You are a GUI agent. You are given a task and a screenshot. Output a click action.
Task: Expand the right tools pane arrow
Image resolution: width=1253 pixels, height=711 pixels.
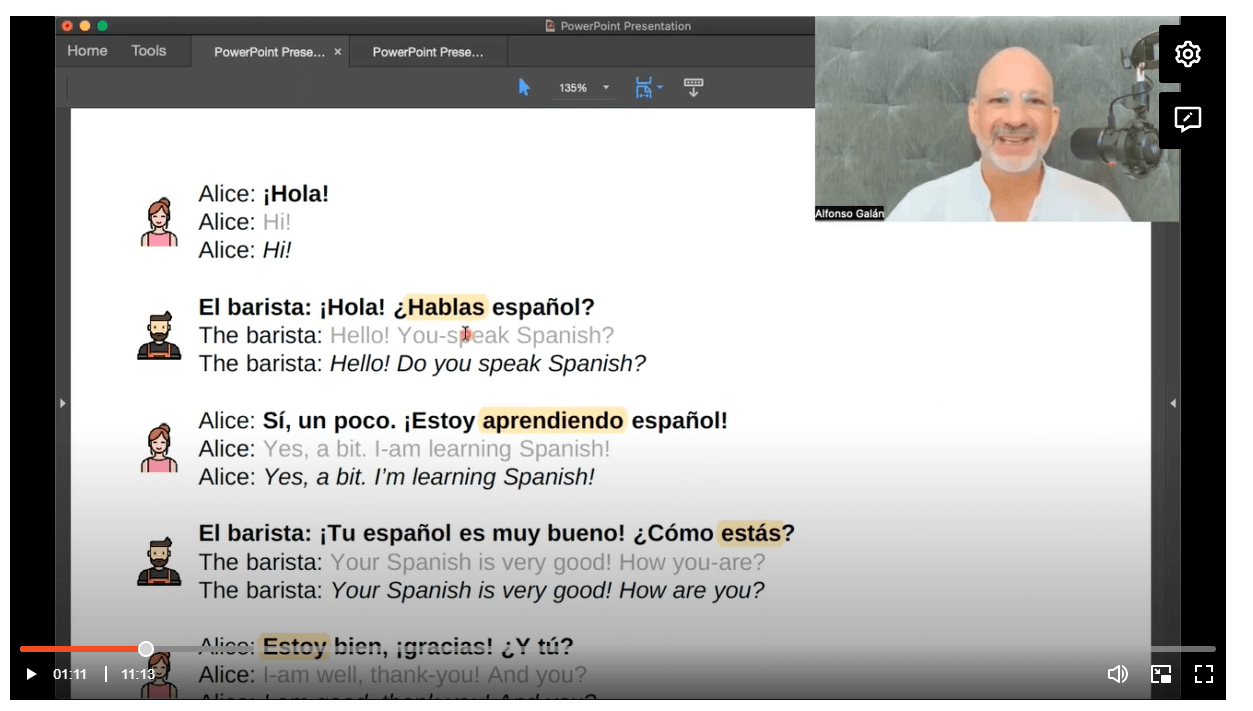(1172, 403)
